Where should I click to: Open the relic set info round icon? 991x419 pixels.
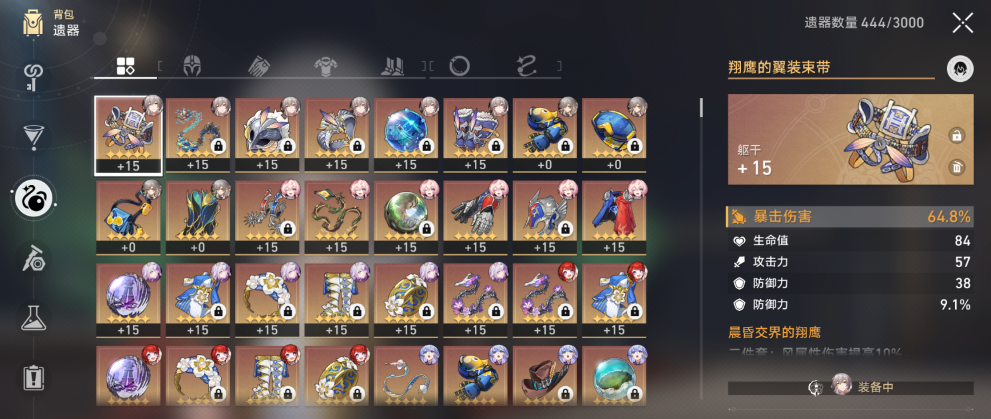960,68
